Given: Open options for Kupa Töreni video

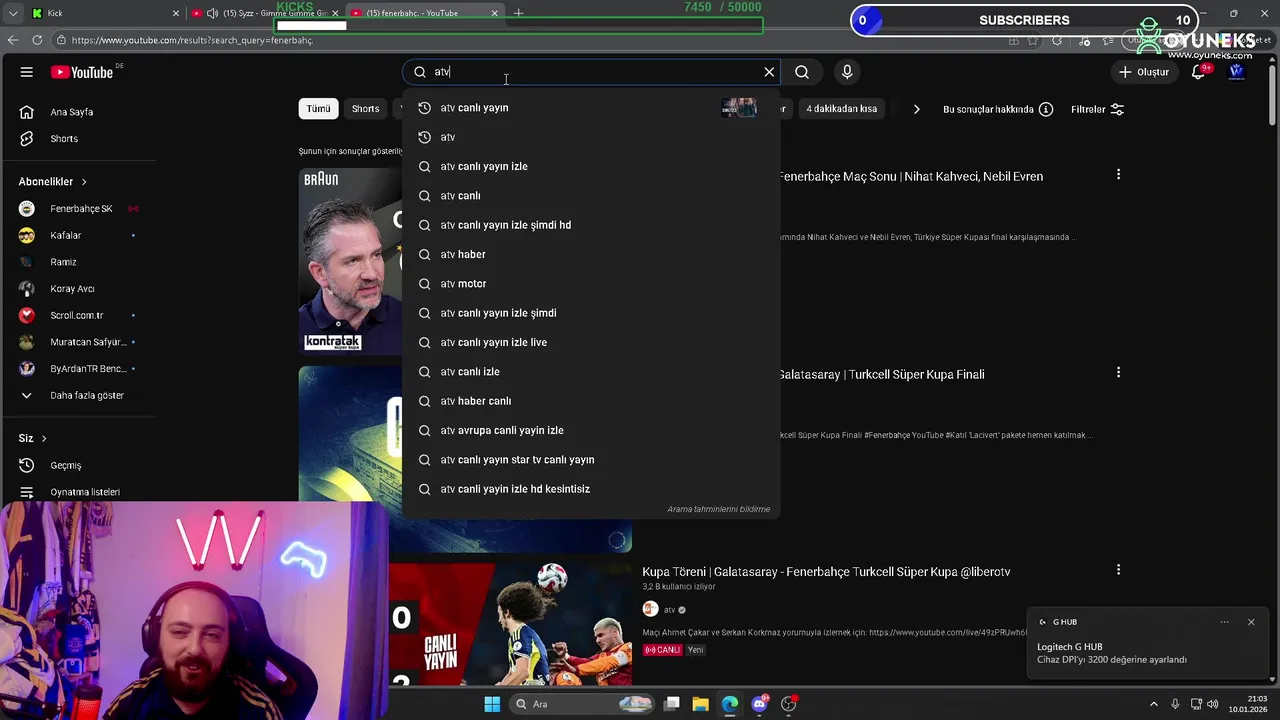Looking at the screenshot, I should pos(1118,570).
